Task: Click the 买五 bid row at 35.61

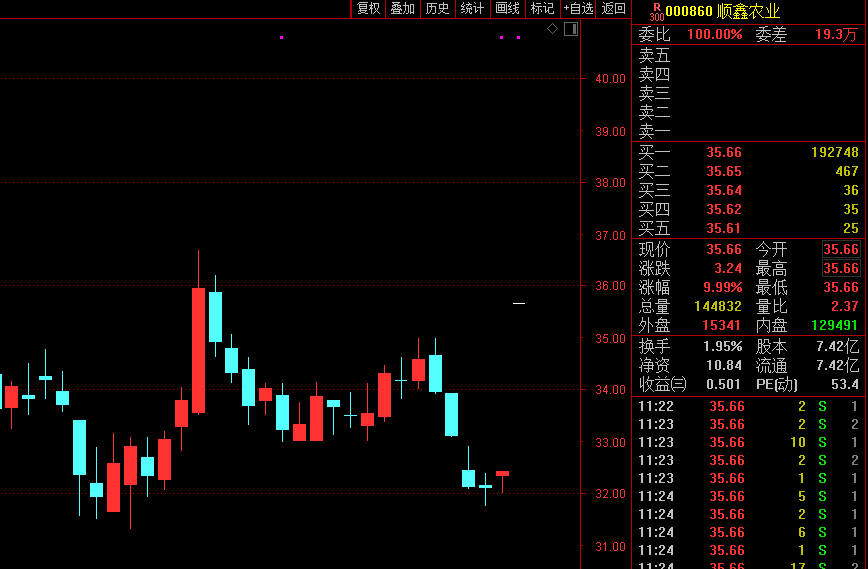Action: [x=748, y=229]
